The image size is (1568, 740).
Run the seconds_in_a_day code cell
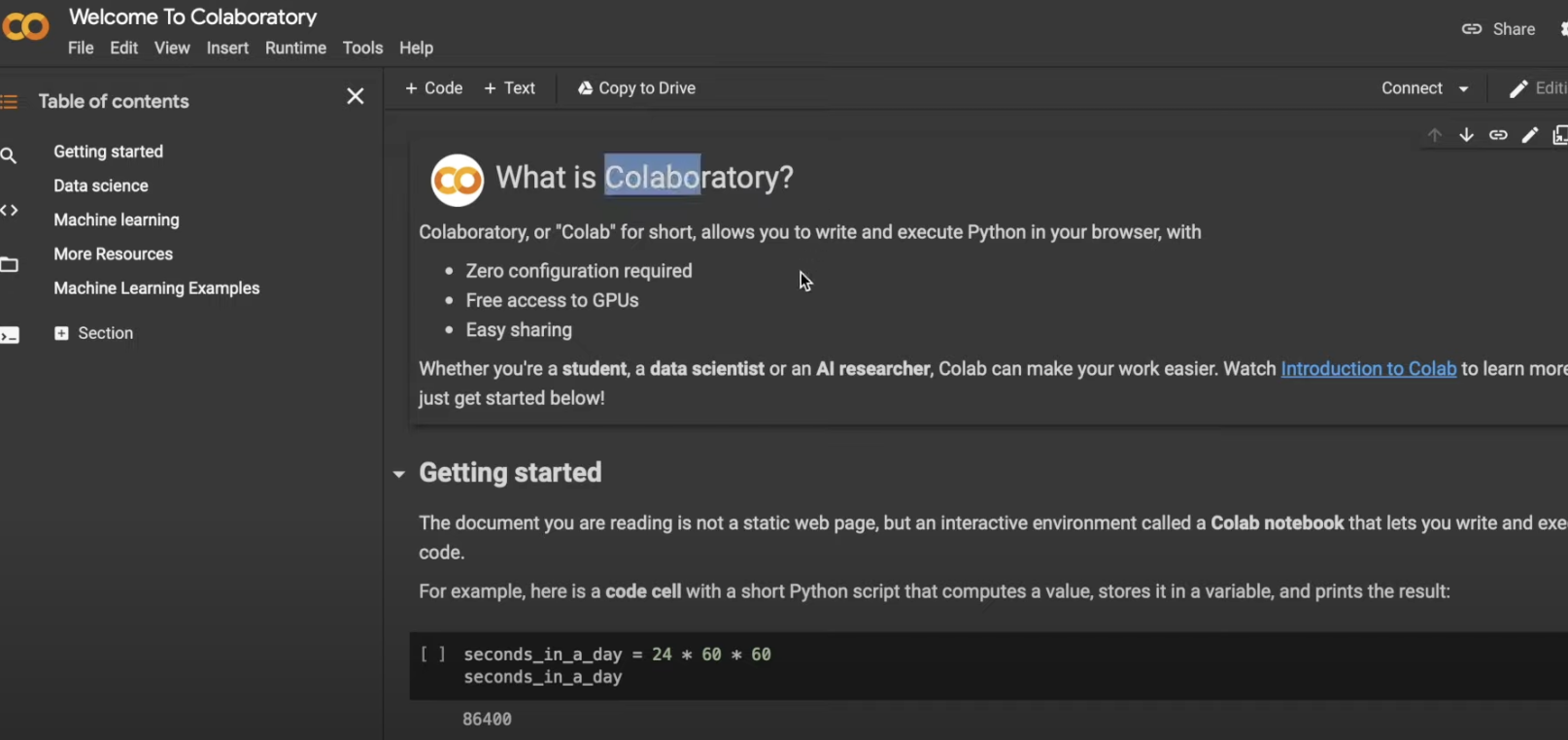click(x=432, y=655)
